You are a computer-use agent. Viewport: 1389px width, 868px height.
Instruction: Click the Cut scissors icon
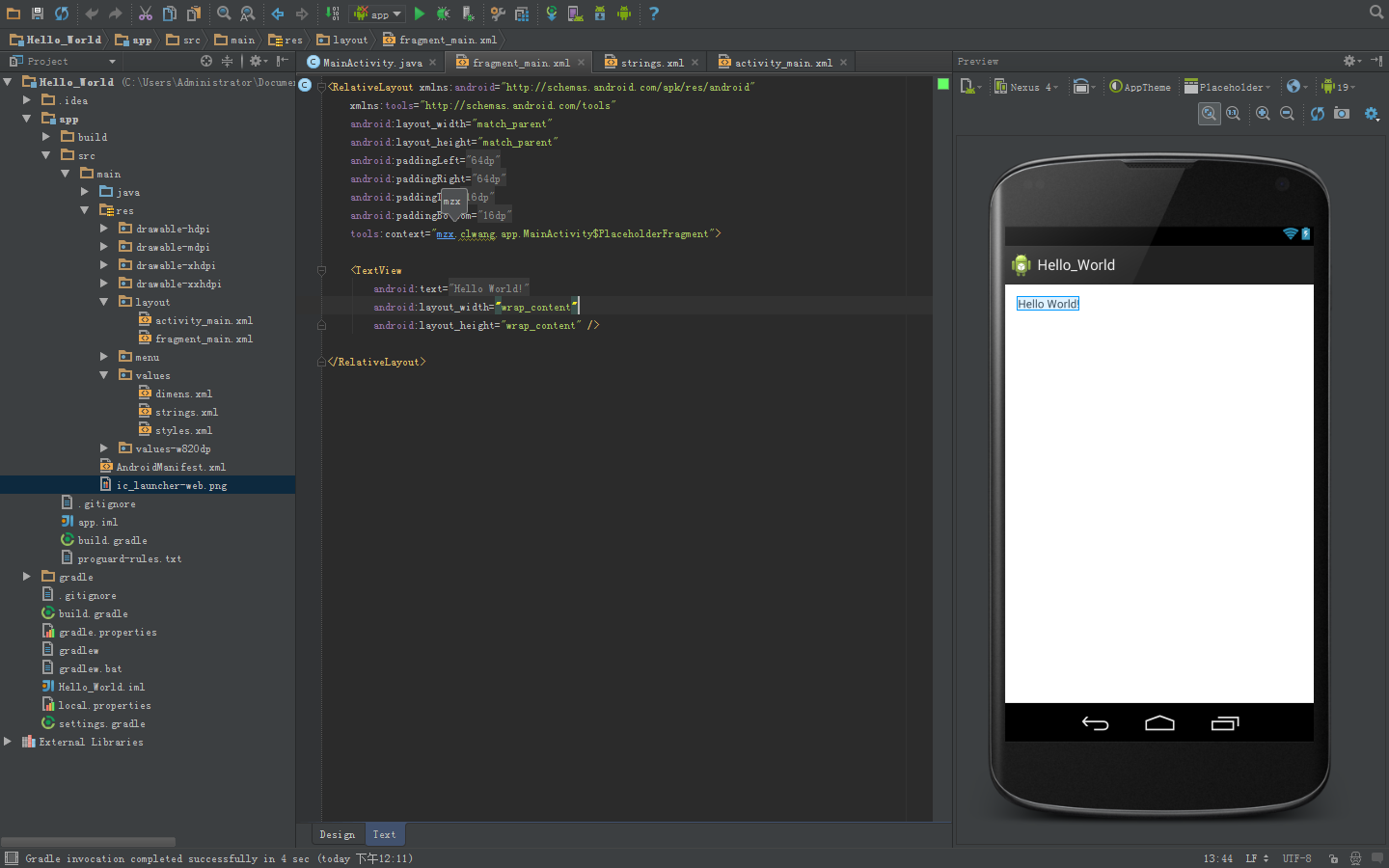pos(145,14)
